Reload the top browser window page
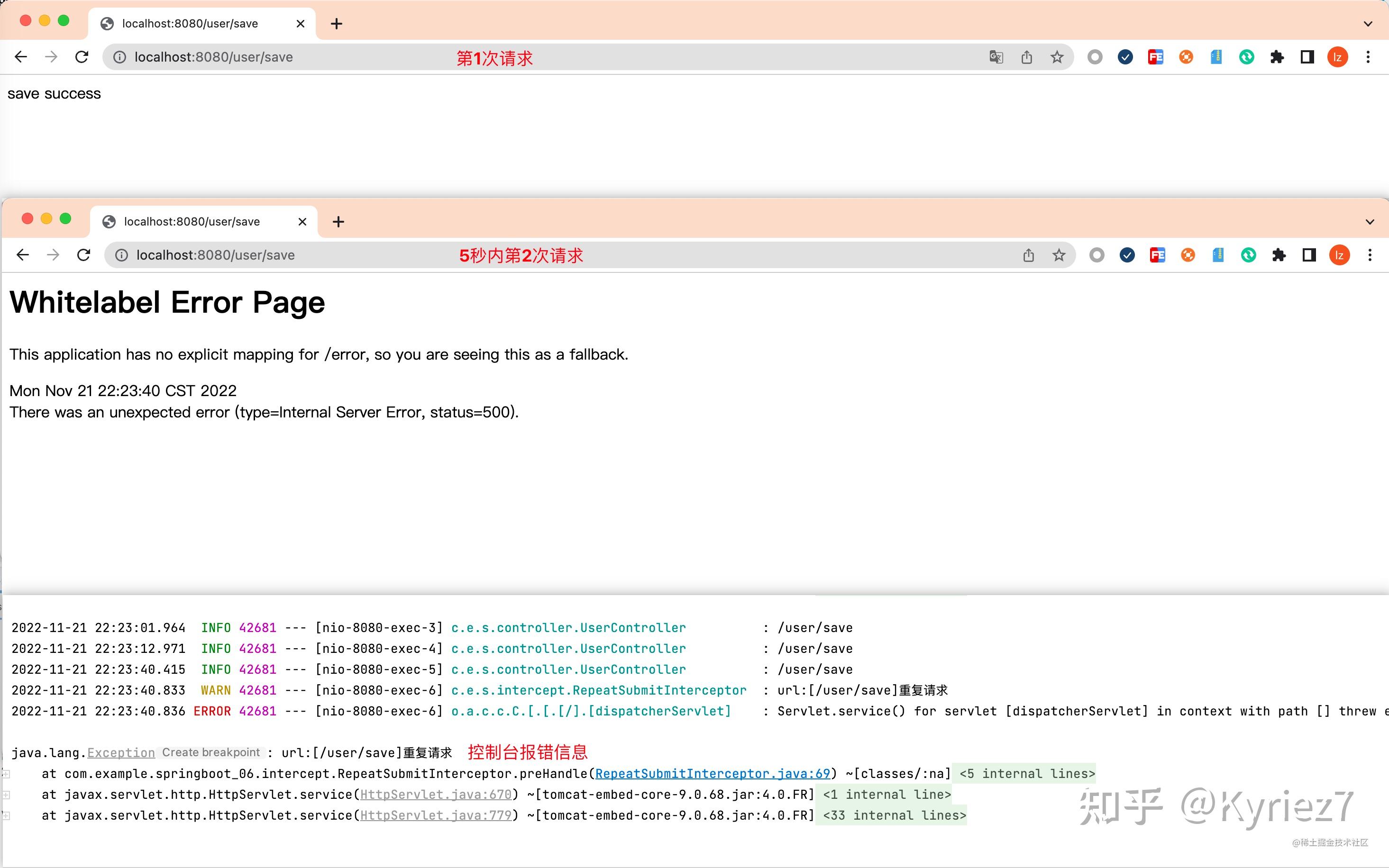This screenshot has width=1389, height=868. pyautogui.click(x=82, y=57)
